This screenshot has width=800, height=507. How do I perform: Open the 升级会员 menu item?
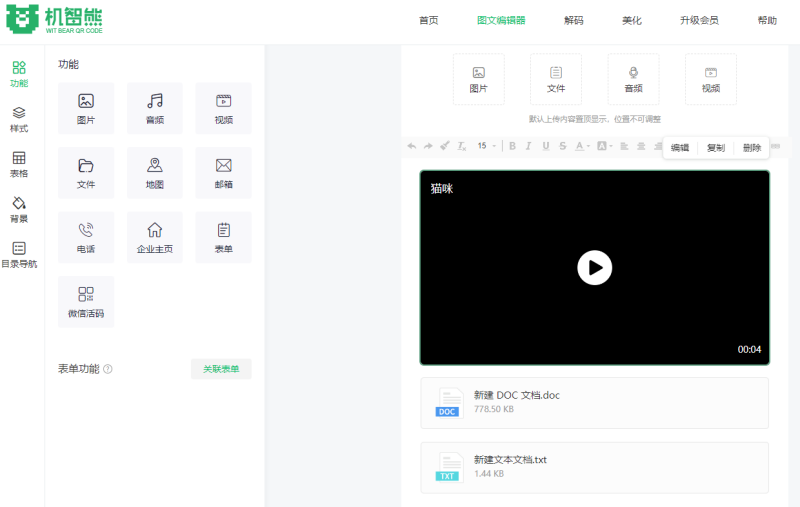(699, 20)
